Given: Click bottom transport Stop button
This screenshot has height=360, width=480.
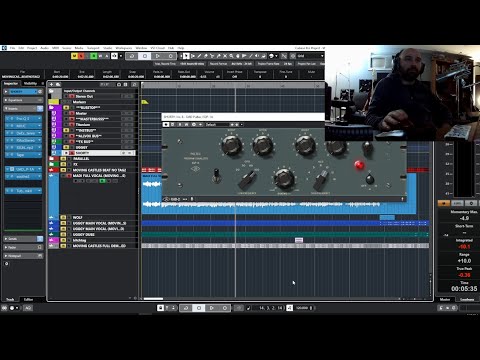Looking at the screenshot, I should (x=199, y=308).
